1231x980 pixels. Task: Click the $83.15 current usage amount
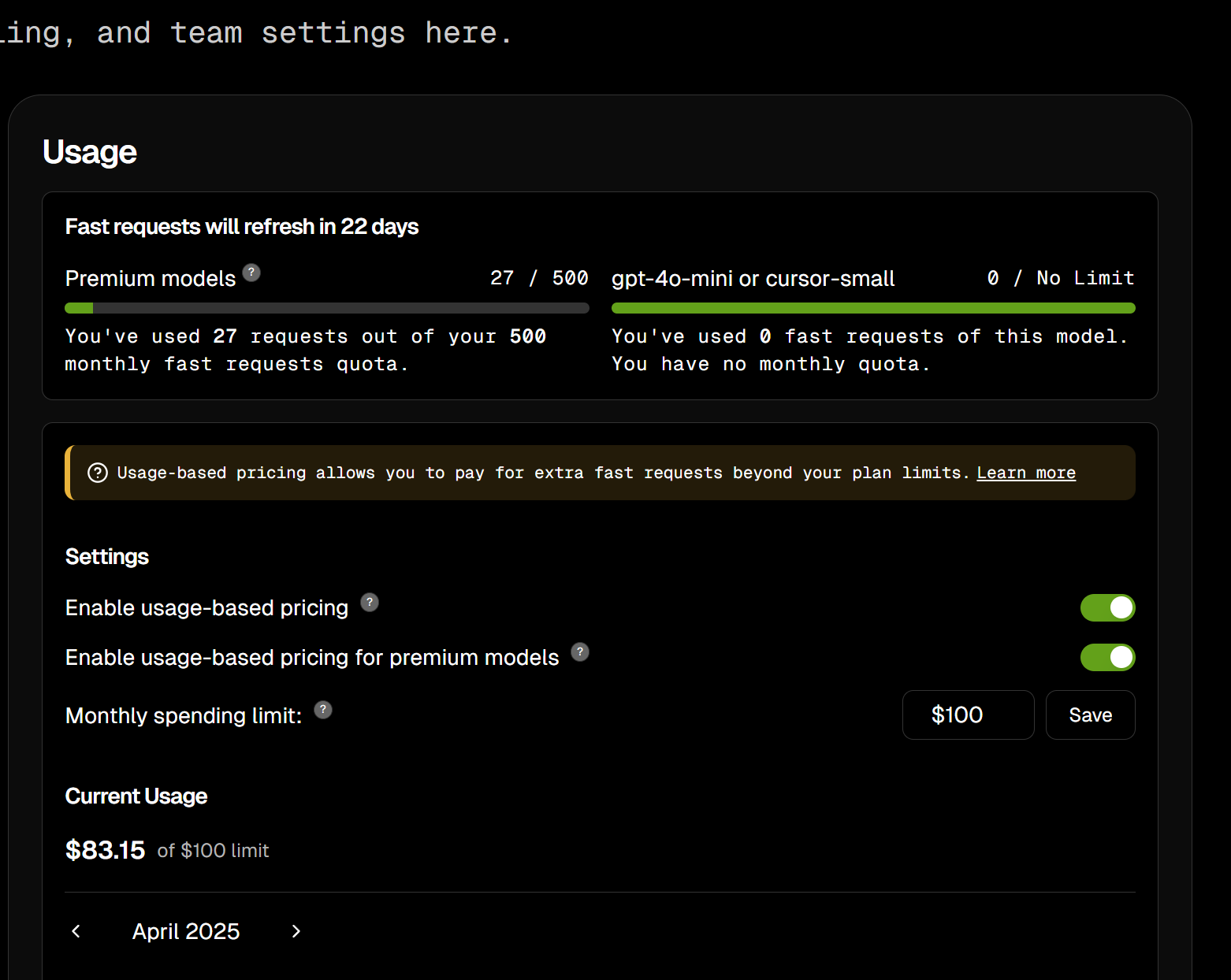[x=105, y=850]
